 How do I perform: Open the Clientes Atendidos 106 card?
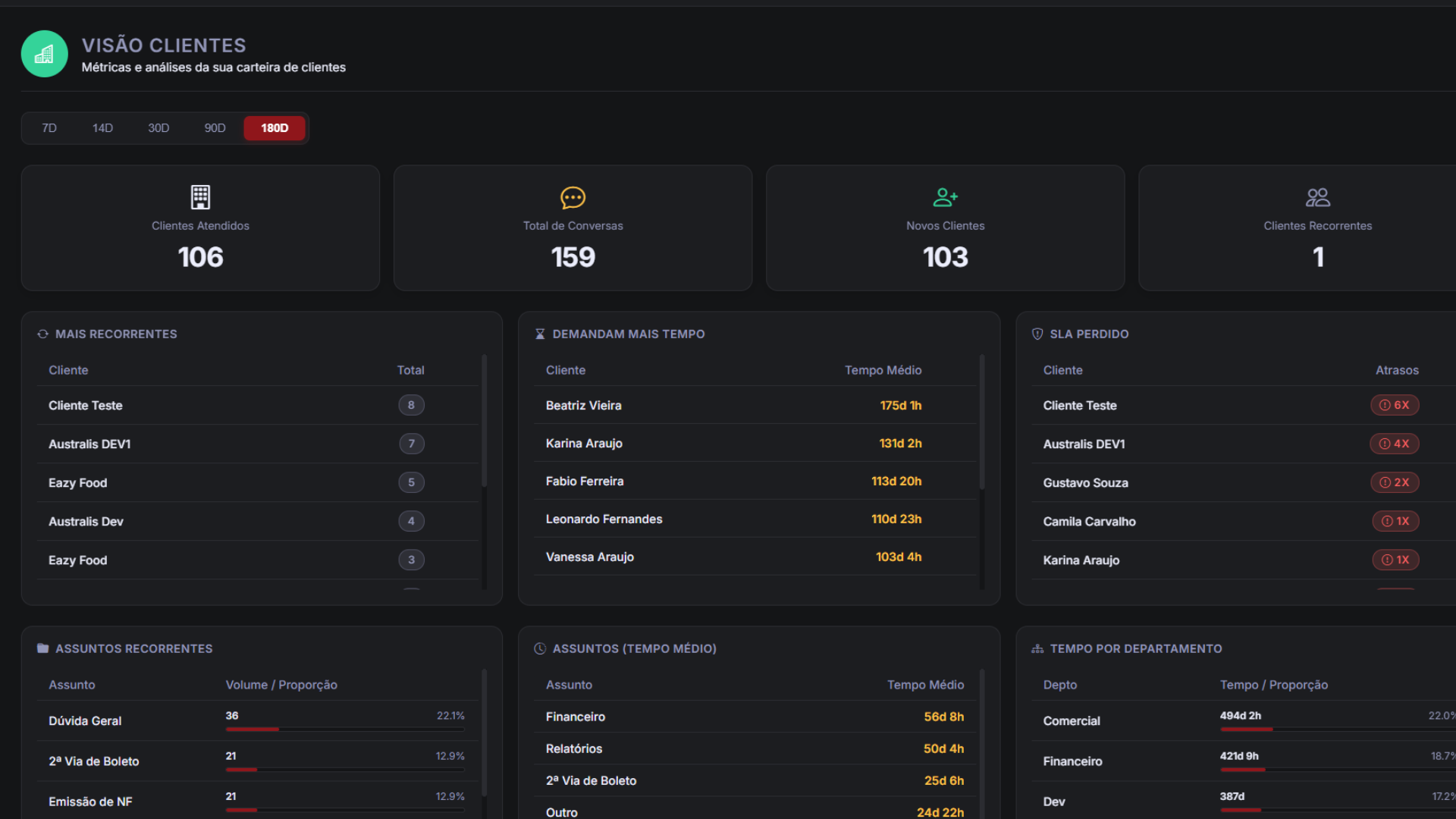tap(200, 228)
